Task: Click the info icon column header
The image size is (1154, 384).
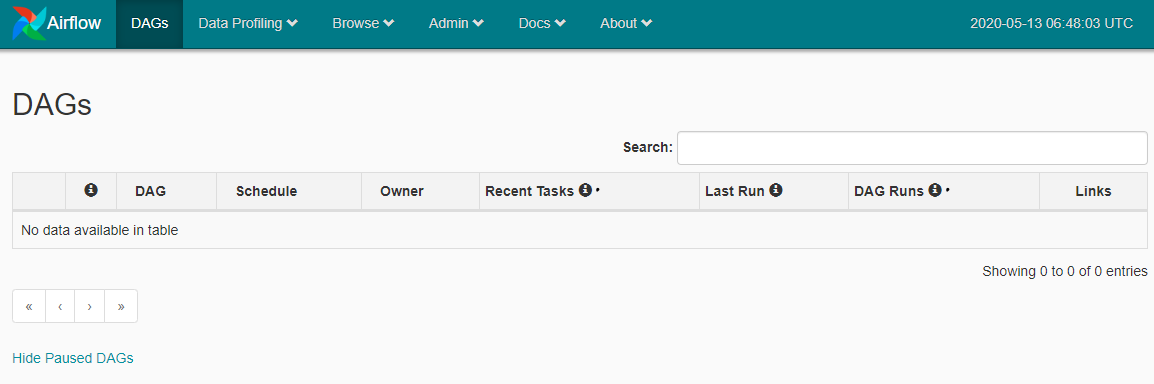Action: coord(91,191)
